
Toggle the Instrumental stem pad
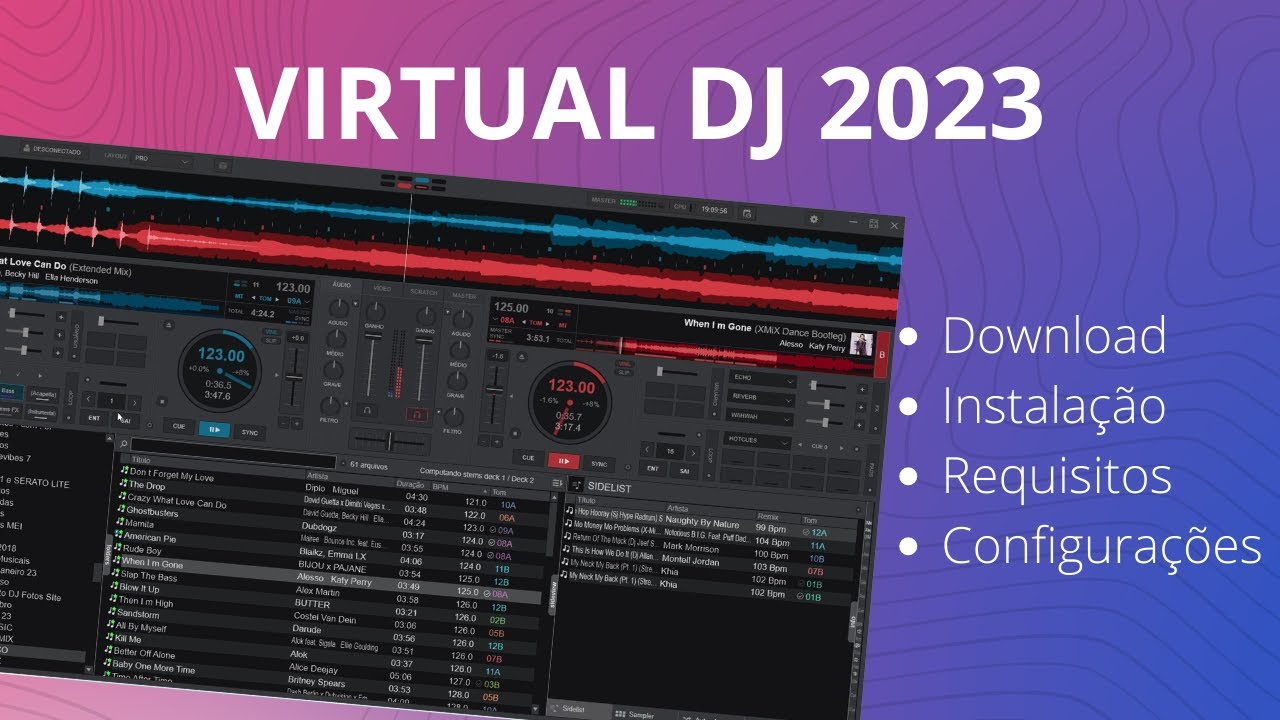coord(41,412)
